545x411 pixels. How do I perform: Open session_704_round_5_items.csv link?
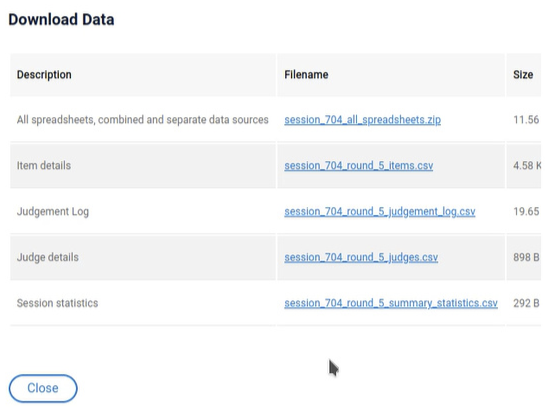pyautogui.click(x=358, y=166)
